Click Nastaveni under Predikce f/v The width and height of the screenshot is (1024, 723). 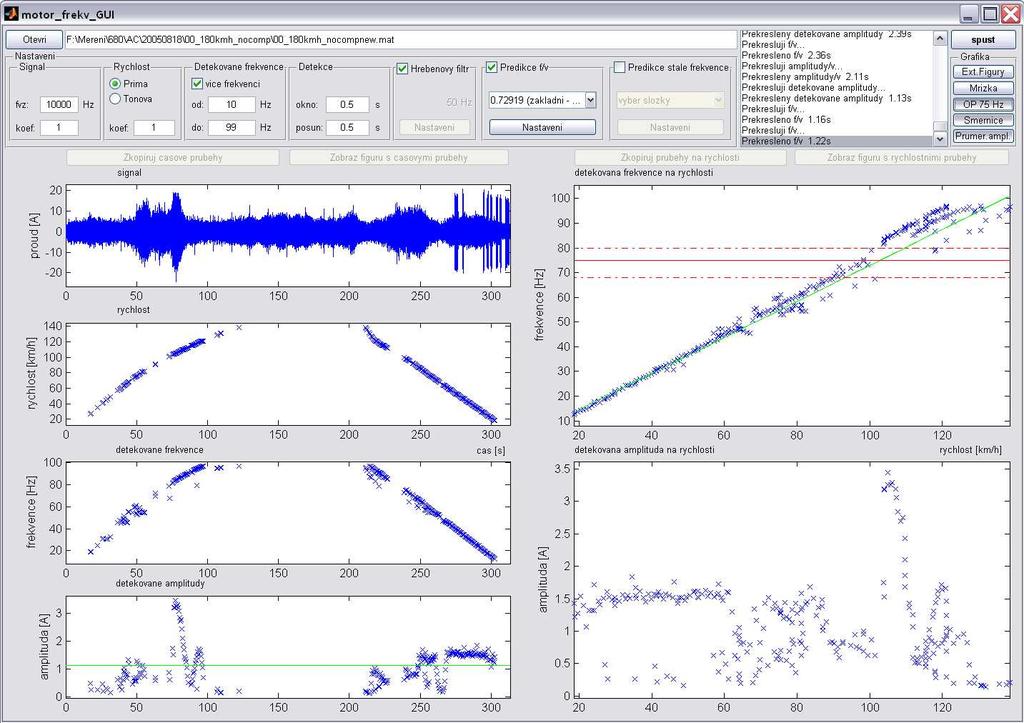click(x=542, y=127)
